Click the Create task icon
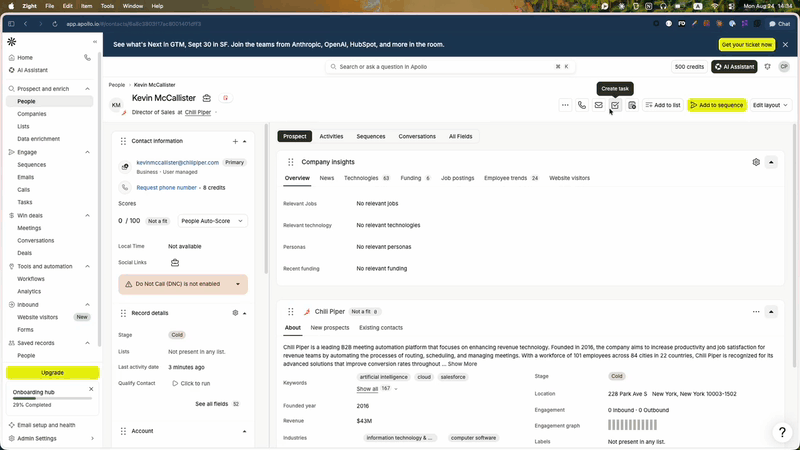Viewport: 800px width, 450px height. pyautogui.click(x=615, y=105)
